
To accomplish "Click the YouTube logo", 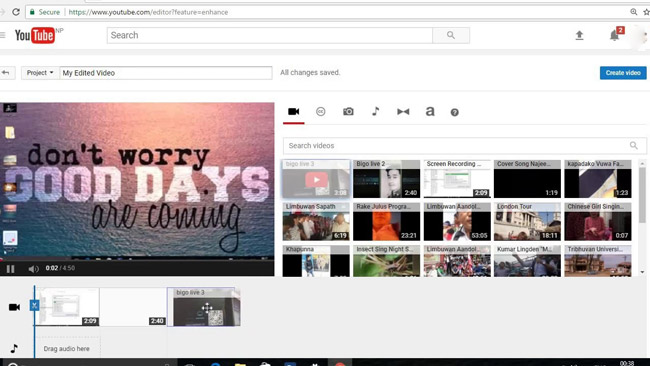I will (x=35, y=35).
